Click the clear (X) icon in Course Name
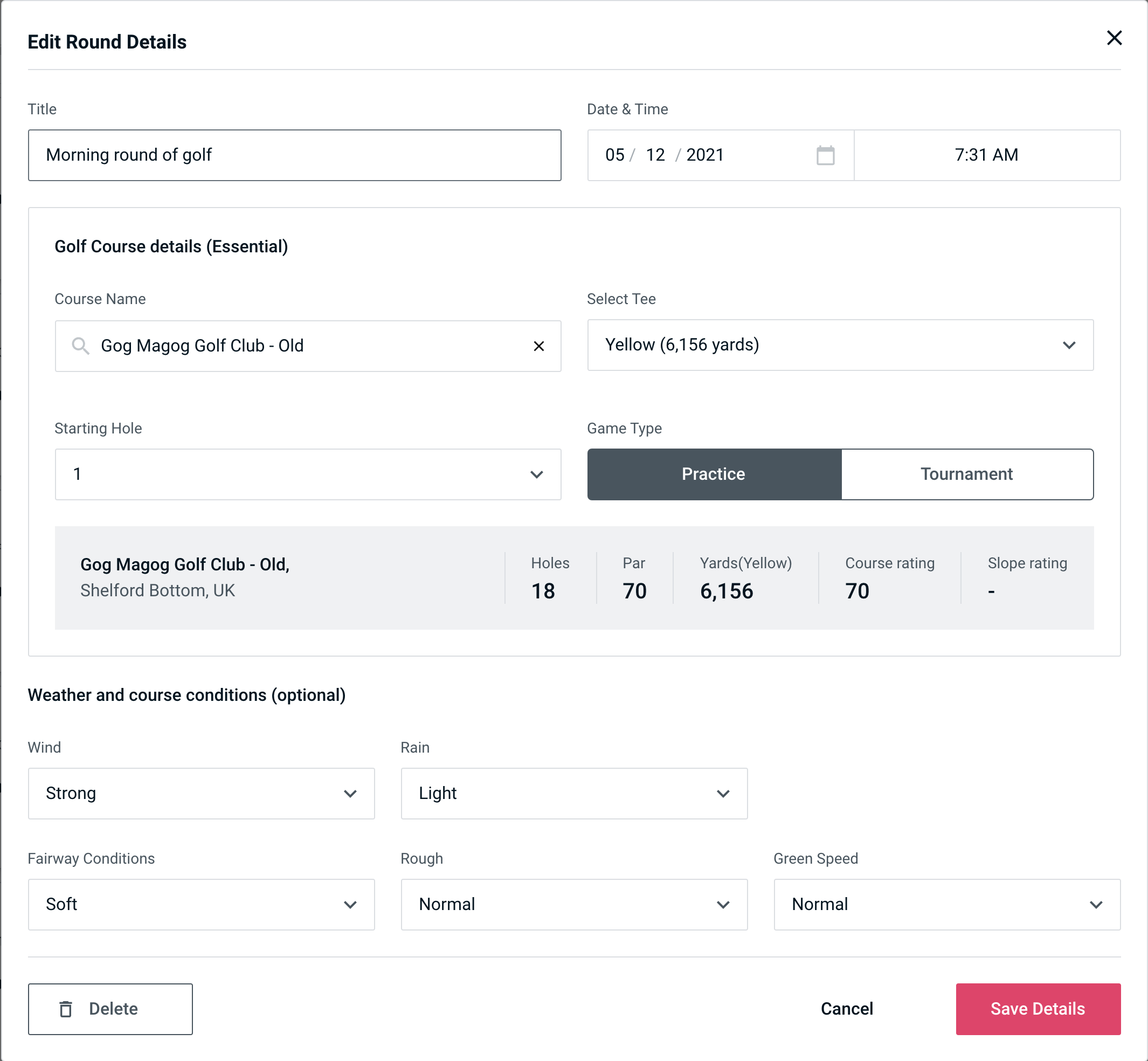The width and height of the screenshot is (1148, 1061). coord(540,346)
